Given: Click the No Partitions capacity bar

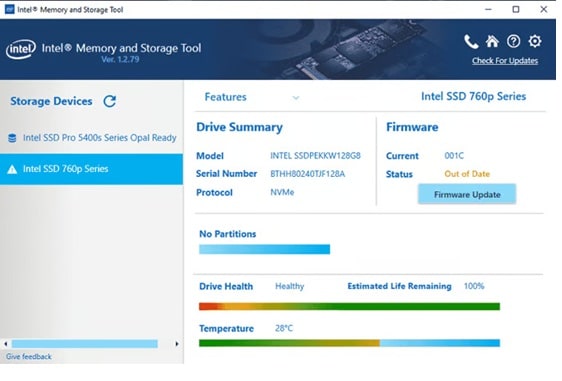Looking at the screenshot, I should point(265,249).
